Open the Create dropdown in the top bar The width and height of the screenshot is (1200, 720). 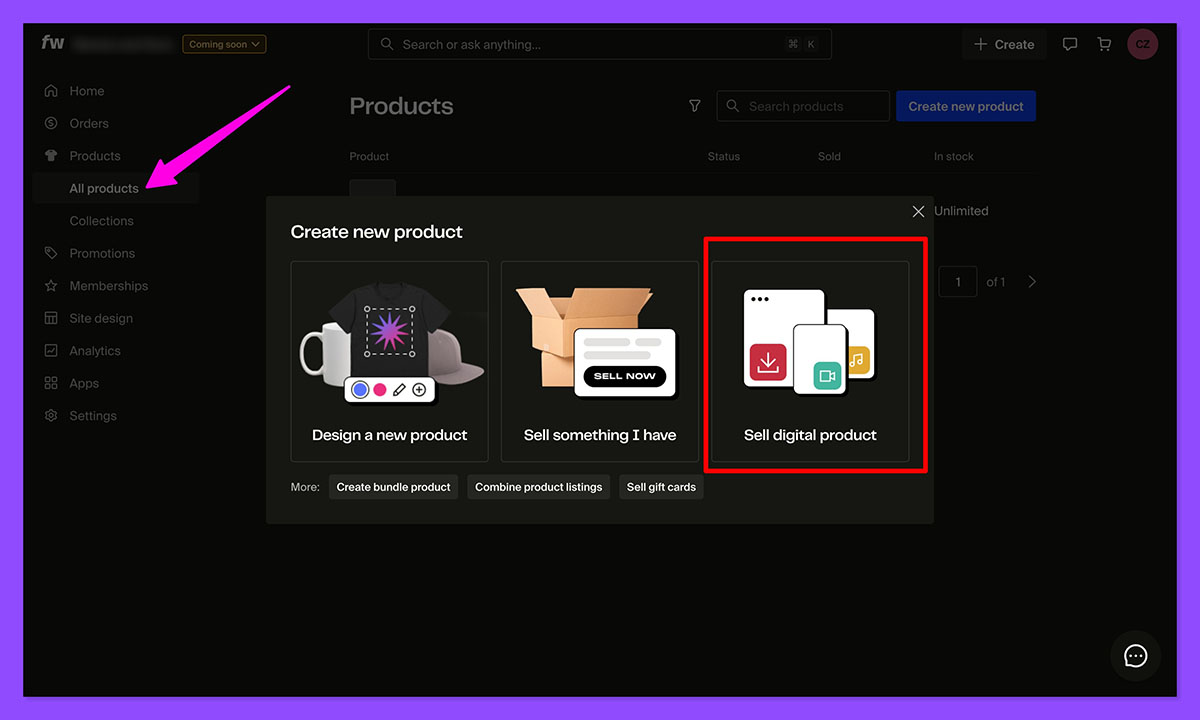pos(1003,43)
